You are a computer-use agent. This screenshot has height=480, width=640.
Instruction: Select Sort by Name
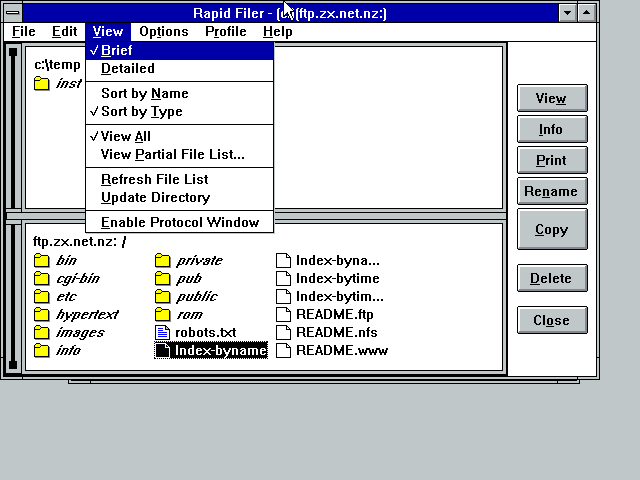point(180,93)
